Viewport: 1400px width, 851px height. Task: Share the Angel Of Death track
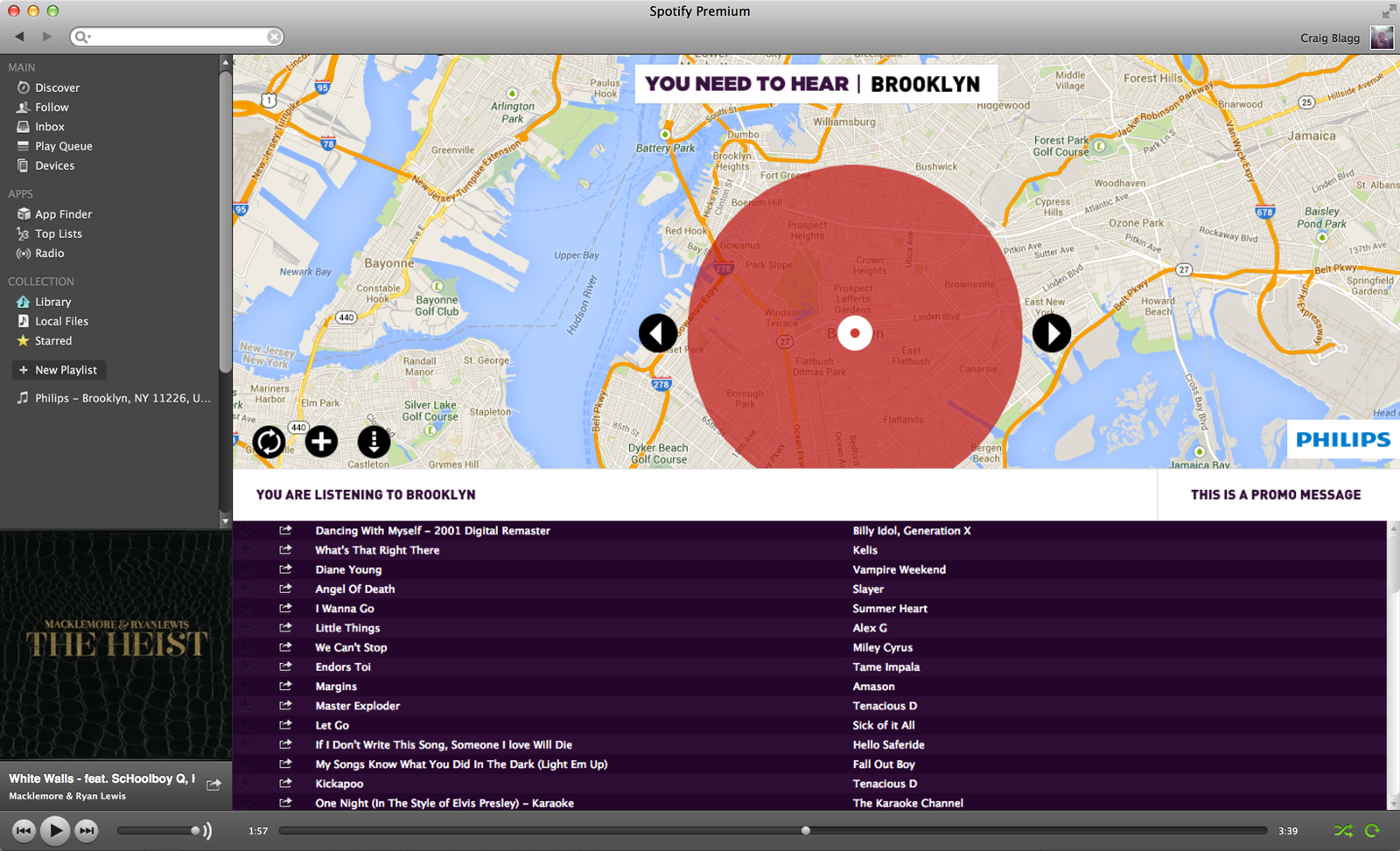point(285,589)
